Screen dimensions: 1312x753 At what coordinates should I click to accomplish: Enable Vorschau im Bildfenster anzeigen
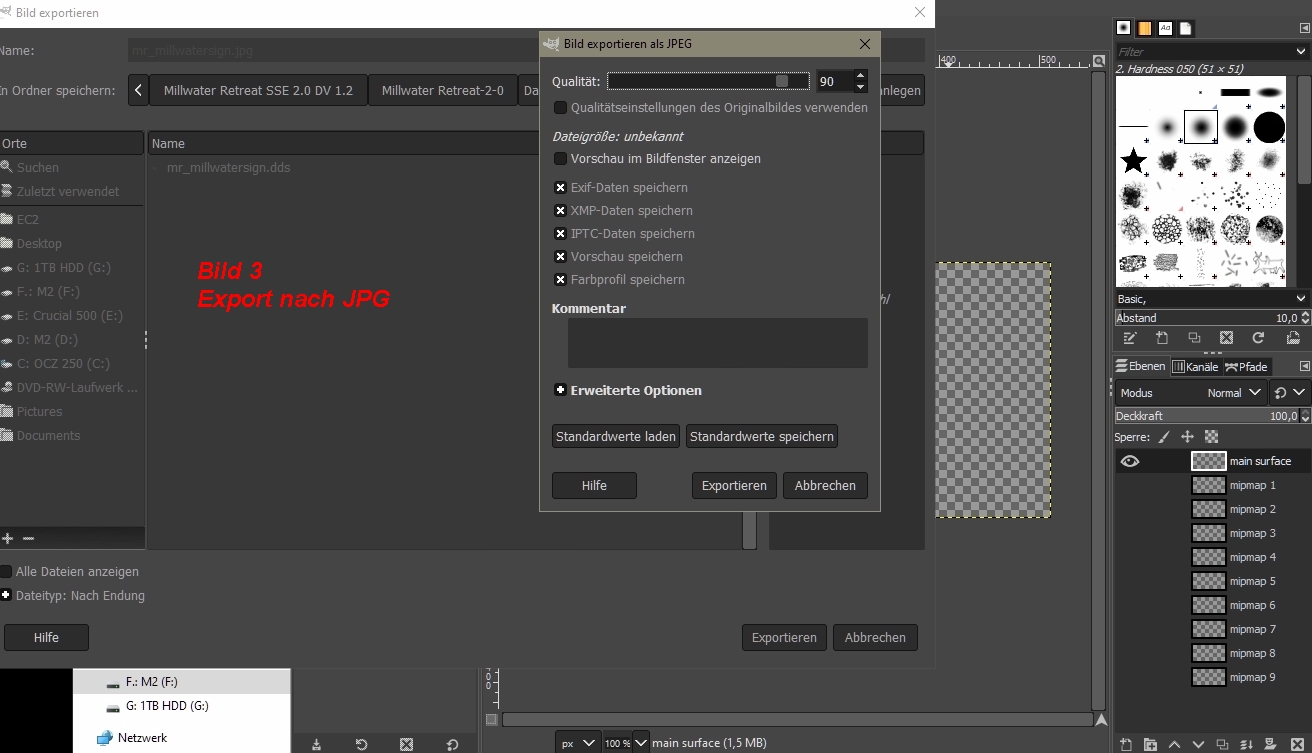(x=561, y=159)
